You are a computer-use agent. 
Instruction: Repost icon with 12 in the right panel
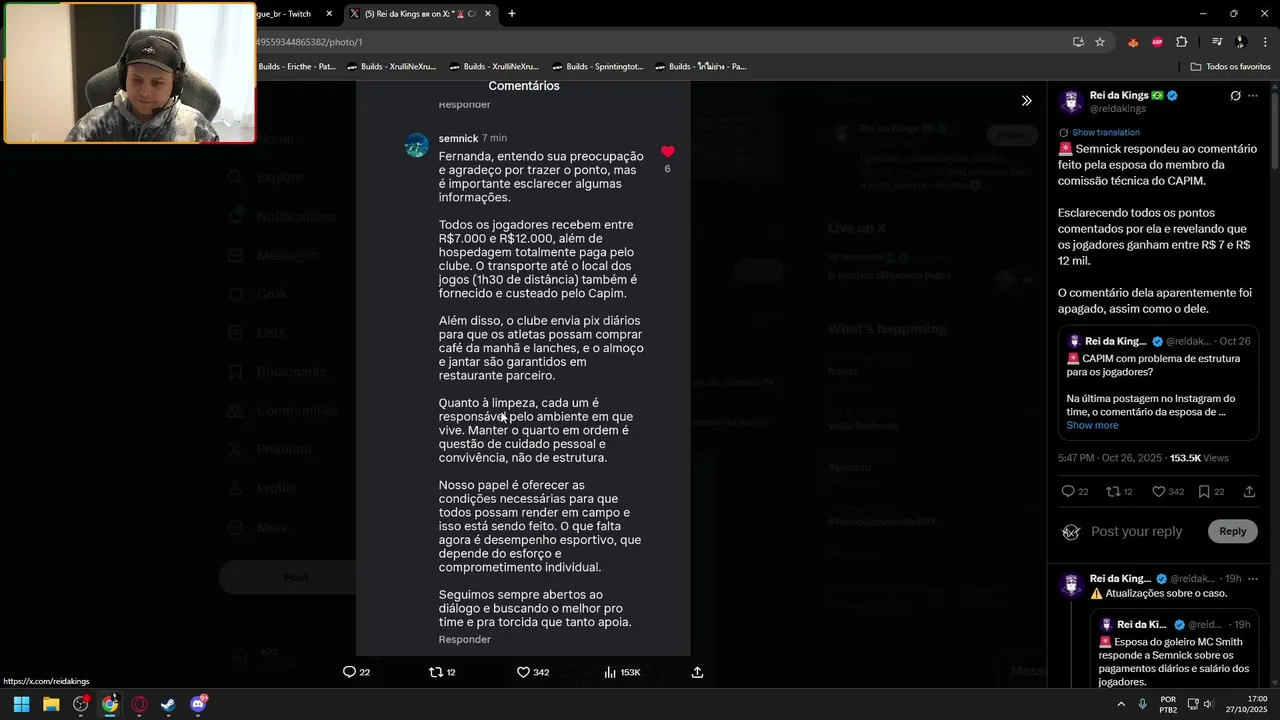pos(1119,491)
